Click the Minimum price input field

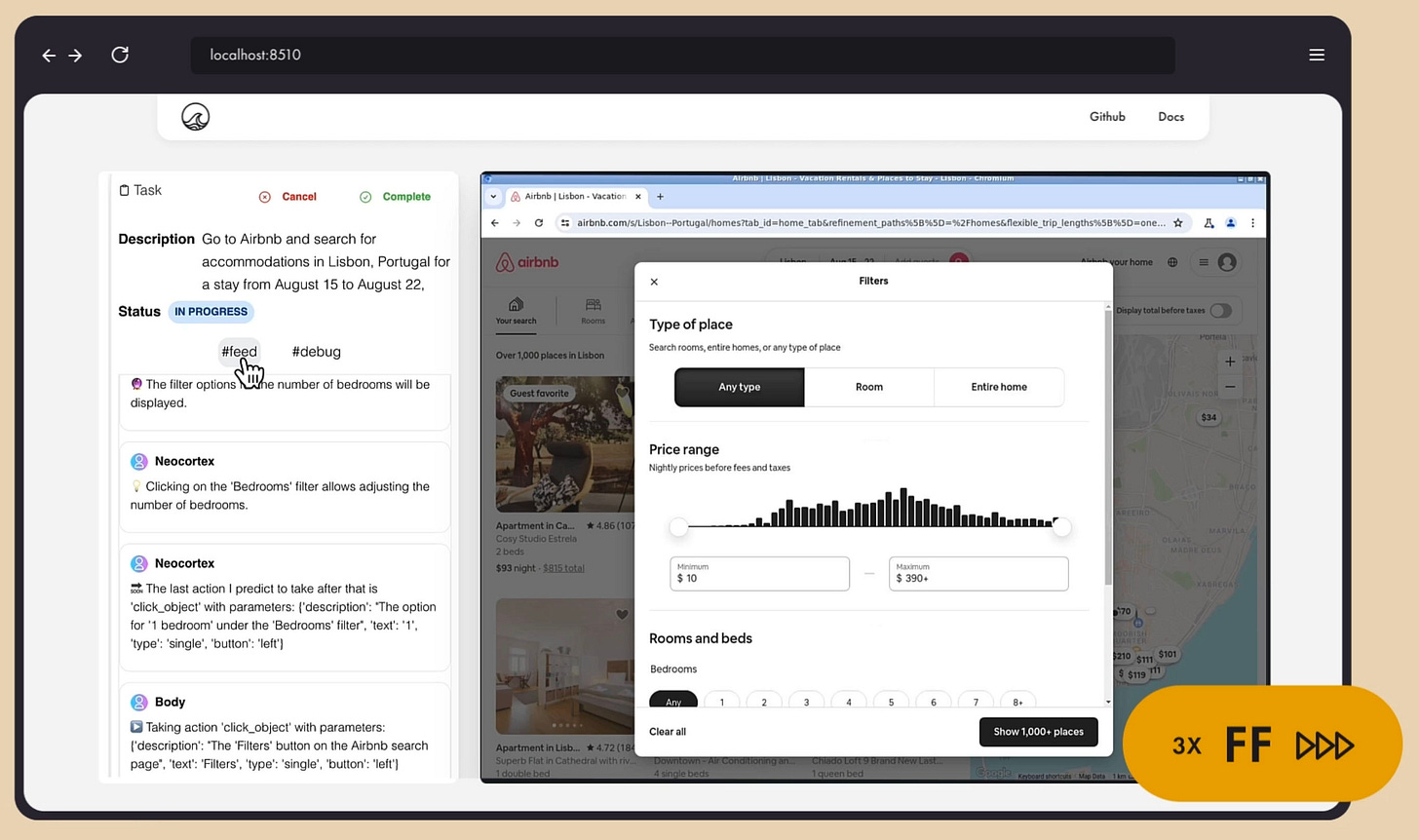coord(759,574)
